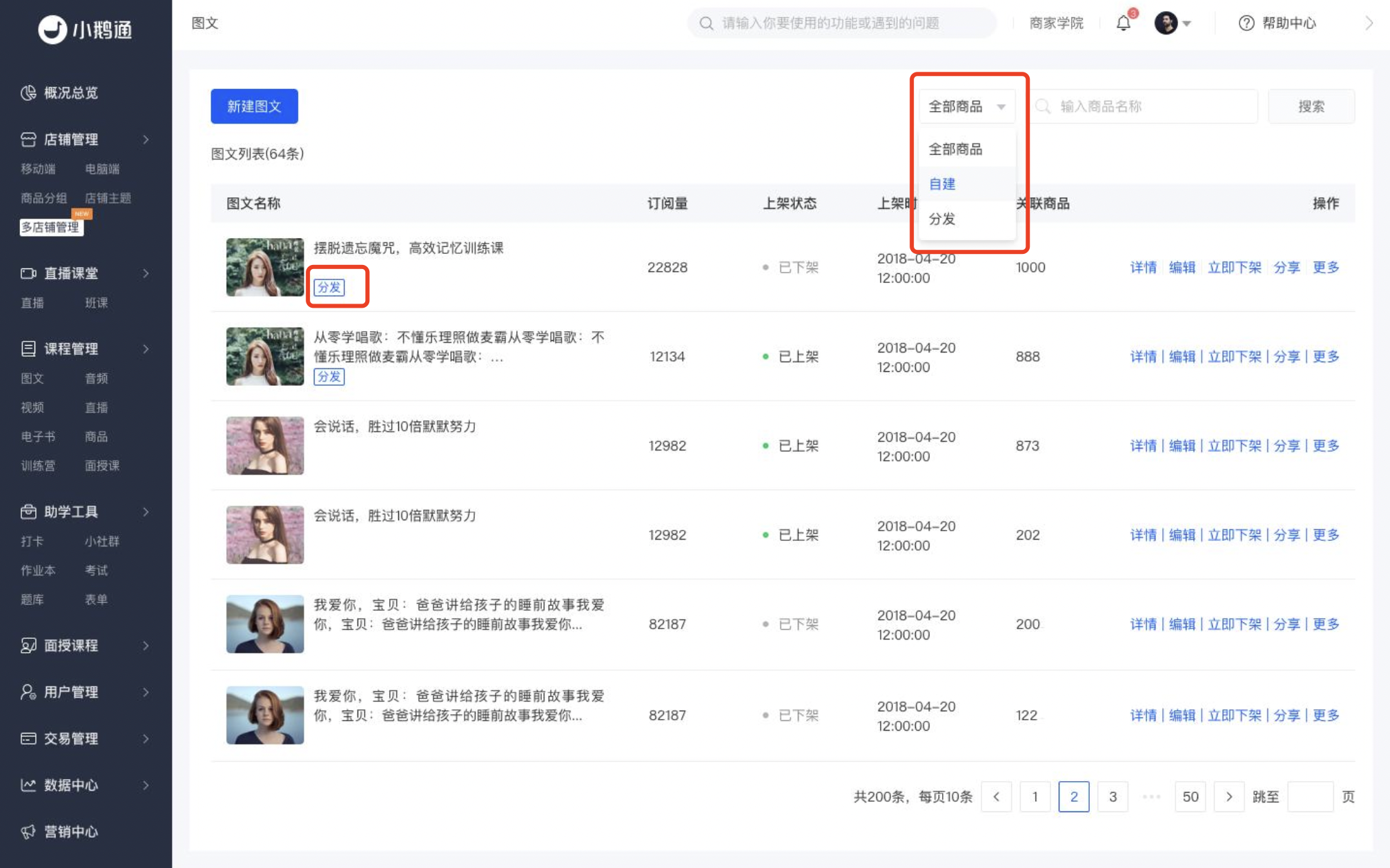Viewport: 1390px width, 868px height.
Task: Focus the top help search box
Action: coord(841,23)
